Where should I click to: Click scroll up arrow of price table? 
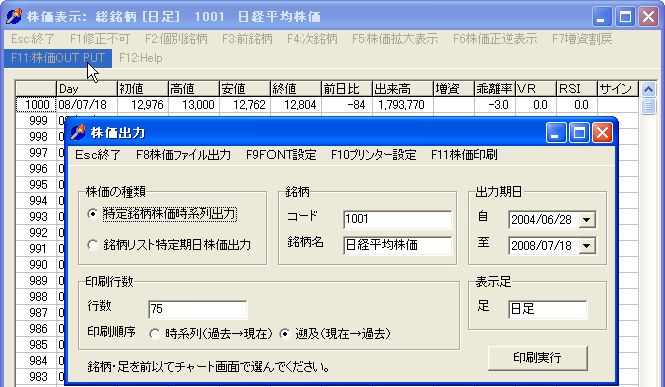(x=648, y=89)
